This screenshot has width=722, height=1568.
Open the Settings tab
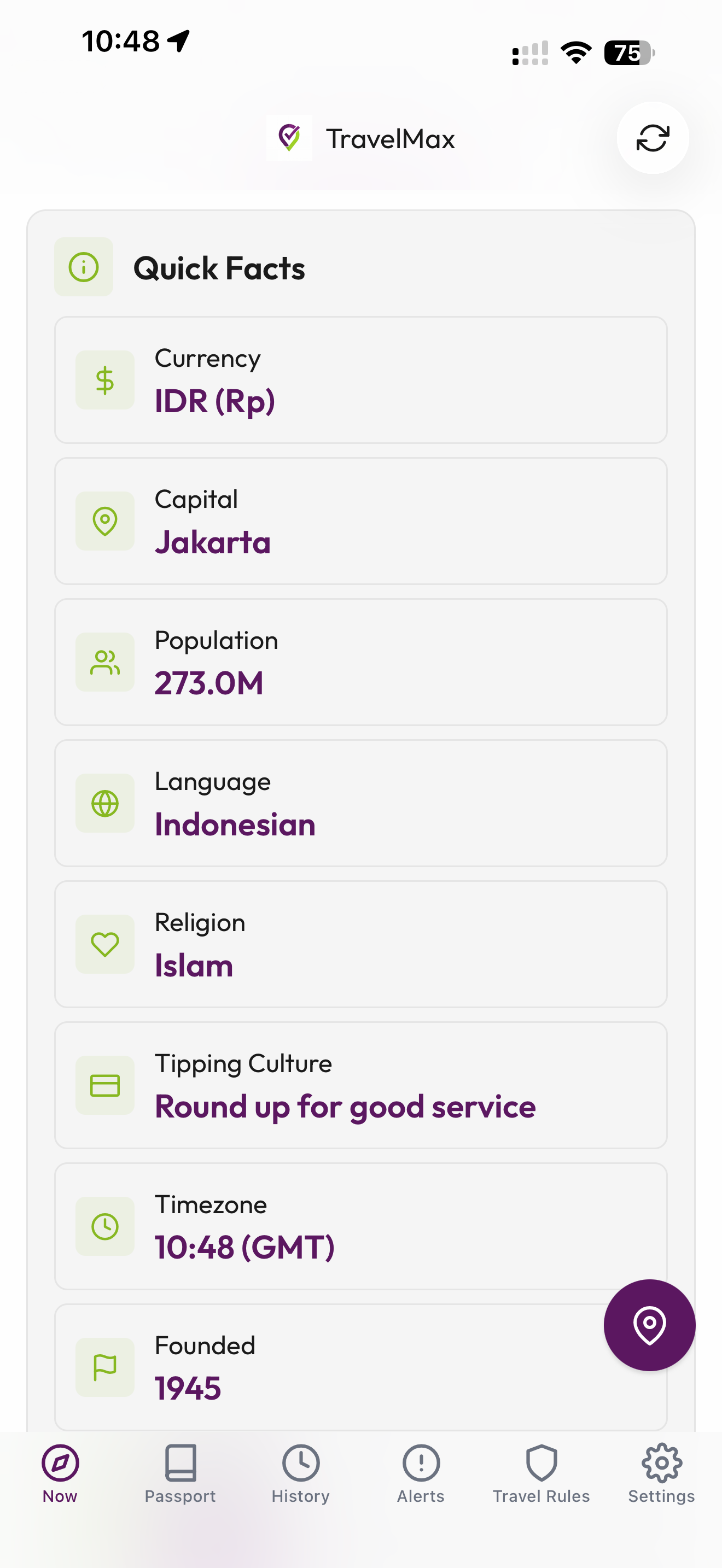(x=662, y=1473)
